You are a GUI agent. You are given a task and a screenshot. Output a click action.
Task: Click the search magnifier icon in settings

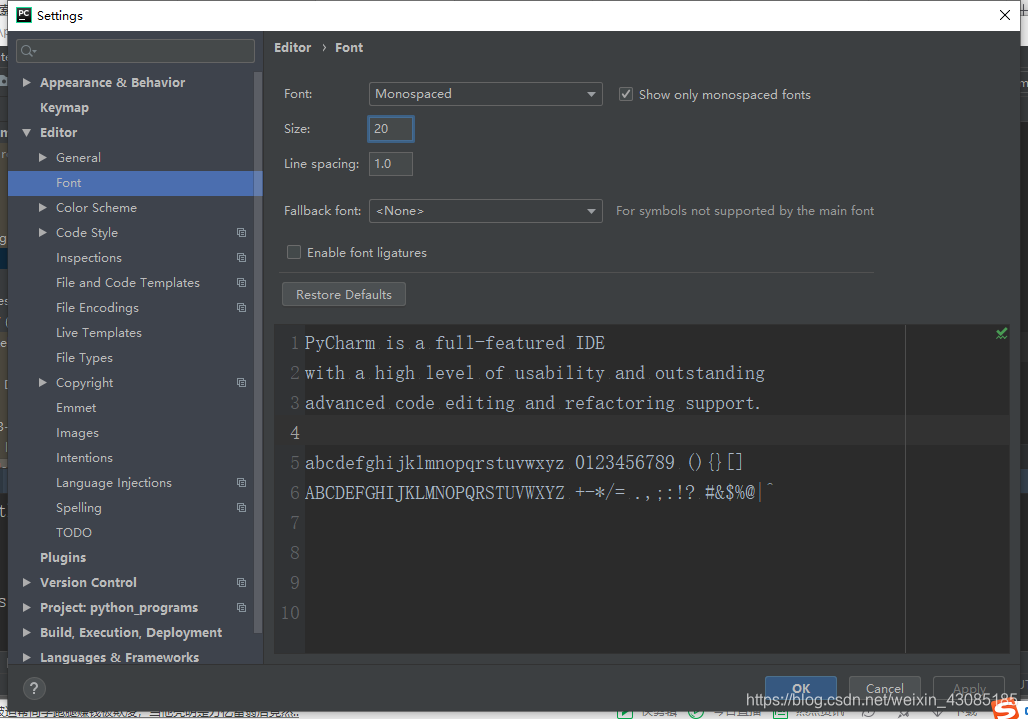[x=28, y=51]
